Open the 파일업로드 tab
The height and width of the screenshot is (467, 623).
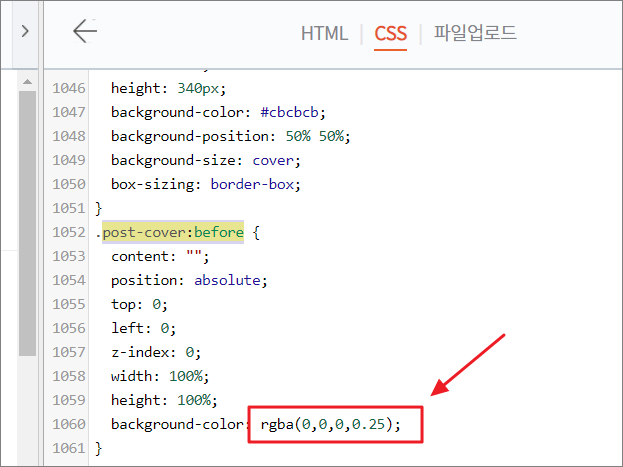pyautogui.click(x=475, y=33)
